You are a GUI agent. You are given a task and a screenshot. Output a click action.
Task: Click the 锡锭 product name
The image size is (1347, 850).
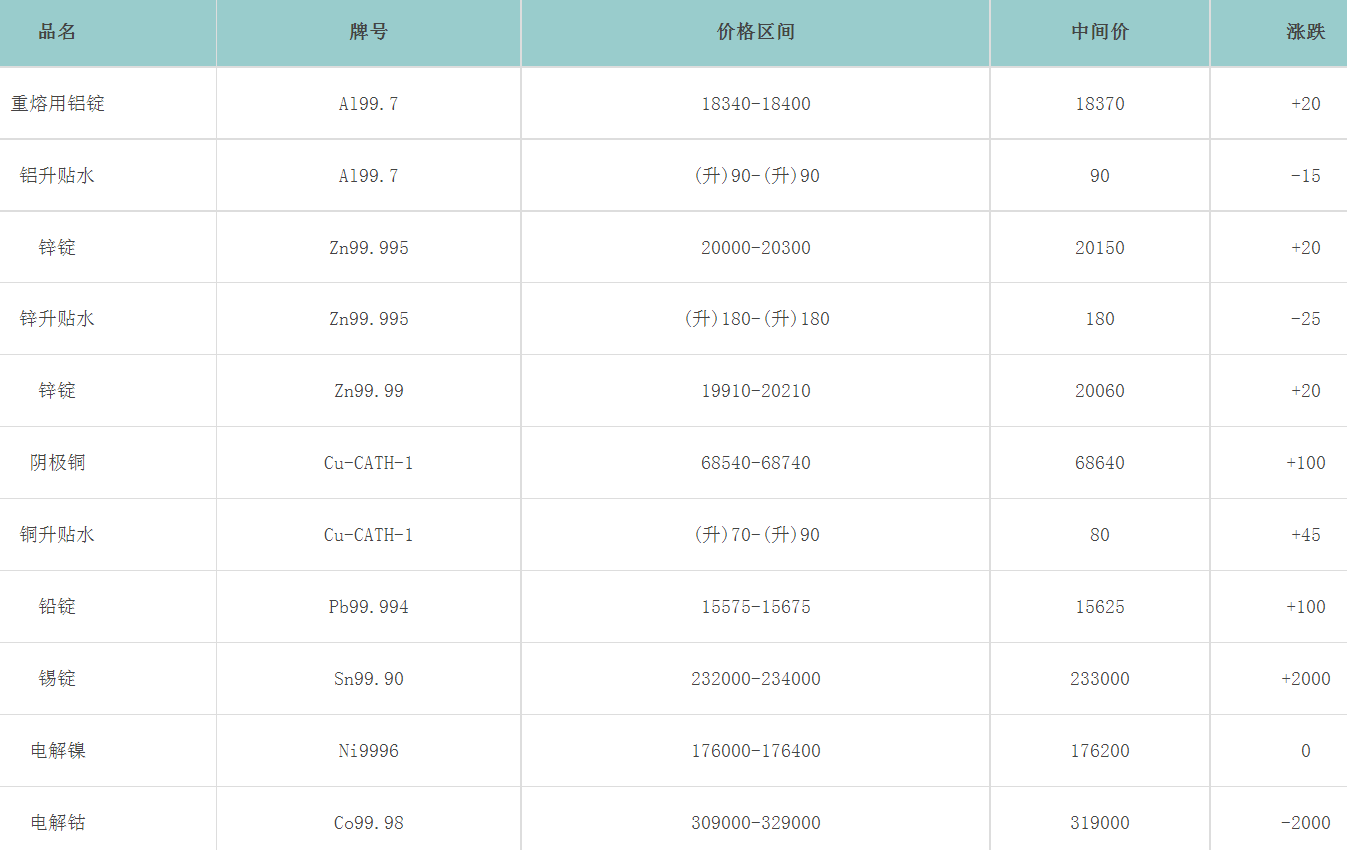click(x=57, y=679)
